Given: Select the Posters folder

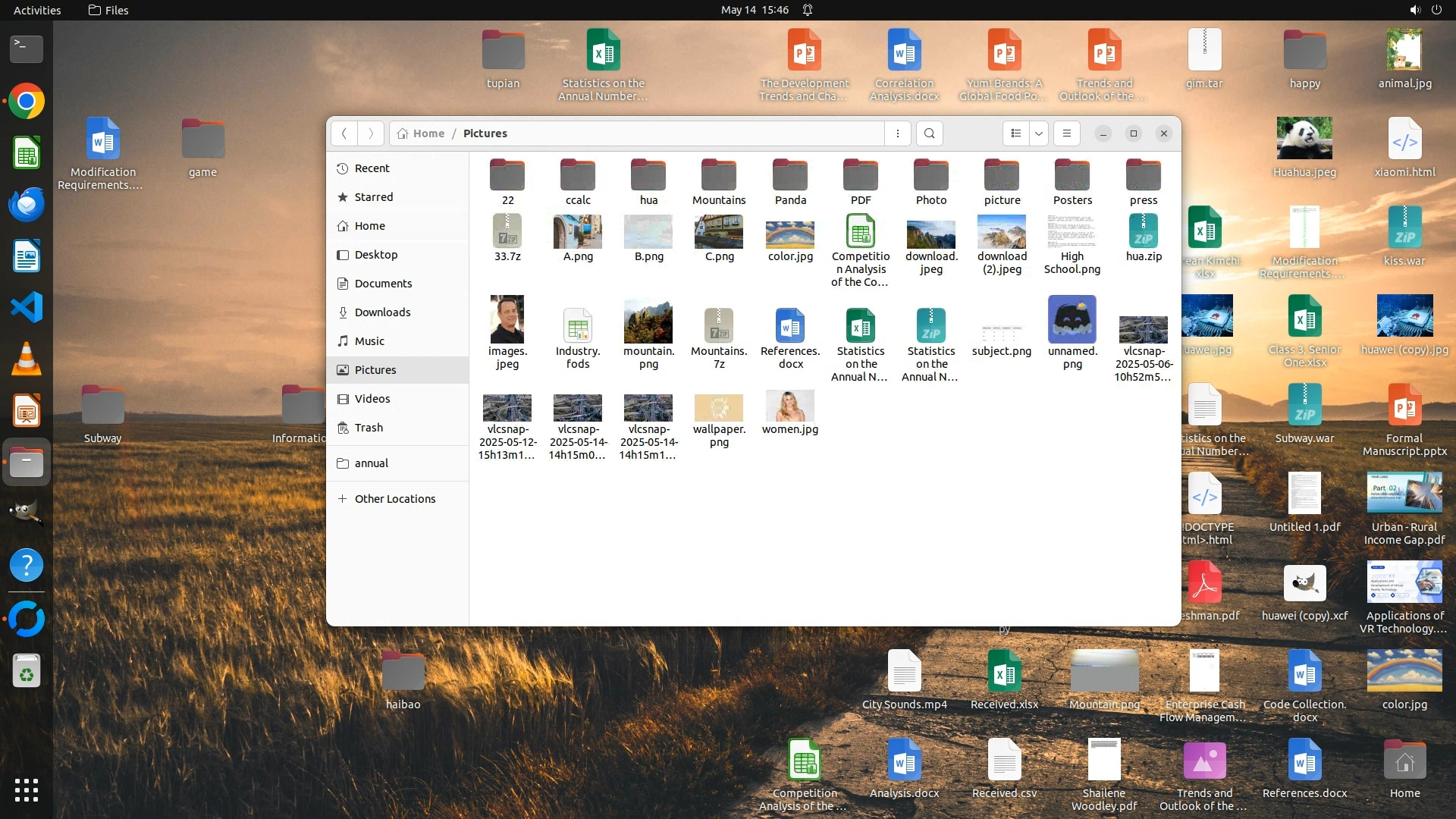Looking at the screenshot, I should click(x=1072, y=176).
